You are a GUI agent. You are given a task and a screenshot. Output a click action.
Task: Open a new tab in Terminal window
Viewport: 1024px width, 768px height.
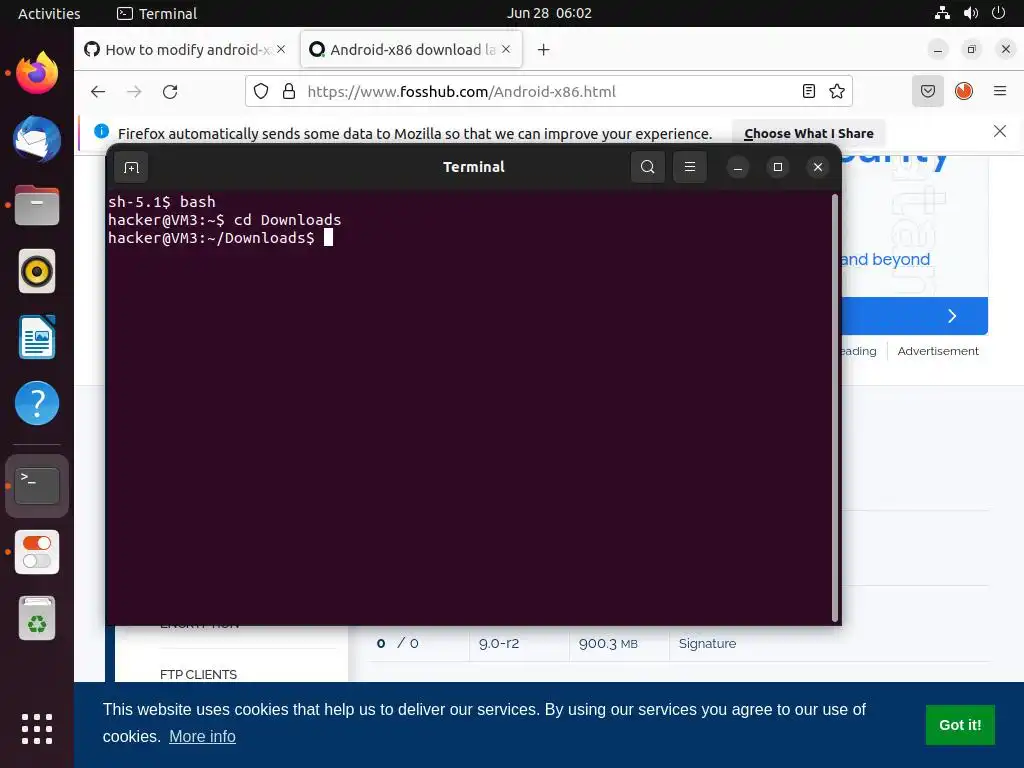click(131, 167)
